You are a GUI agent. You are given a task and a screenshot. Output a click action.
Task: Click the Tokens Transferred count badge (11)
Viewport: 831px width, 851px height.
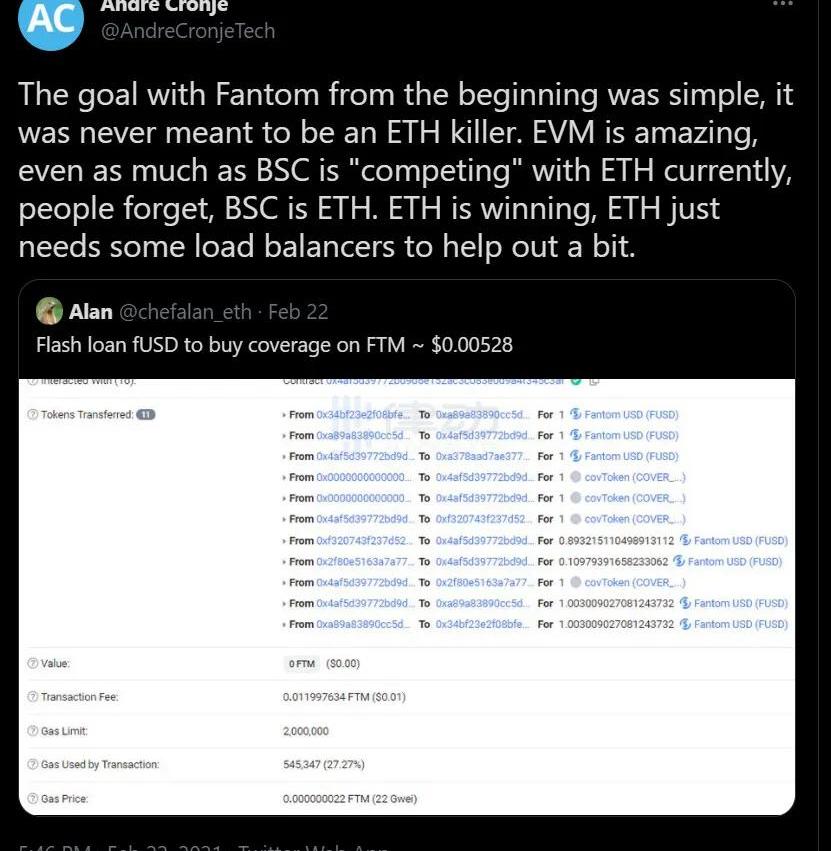pyautogui.click(x=145, y=415)
